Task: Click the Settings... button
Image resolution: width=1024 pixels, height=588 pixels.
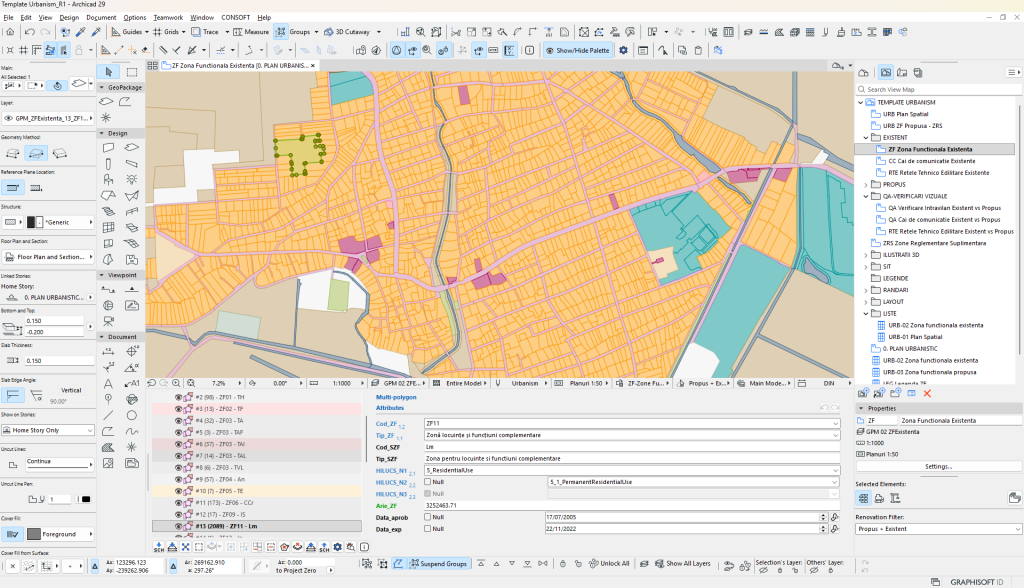Action: (x=938, y=466)
